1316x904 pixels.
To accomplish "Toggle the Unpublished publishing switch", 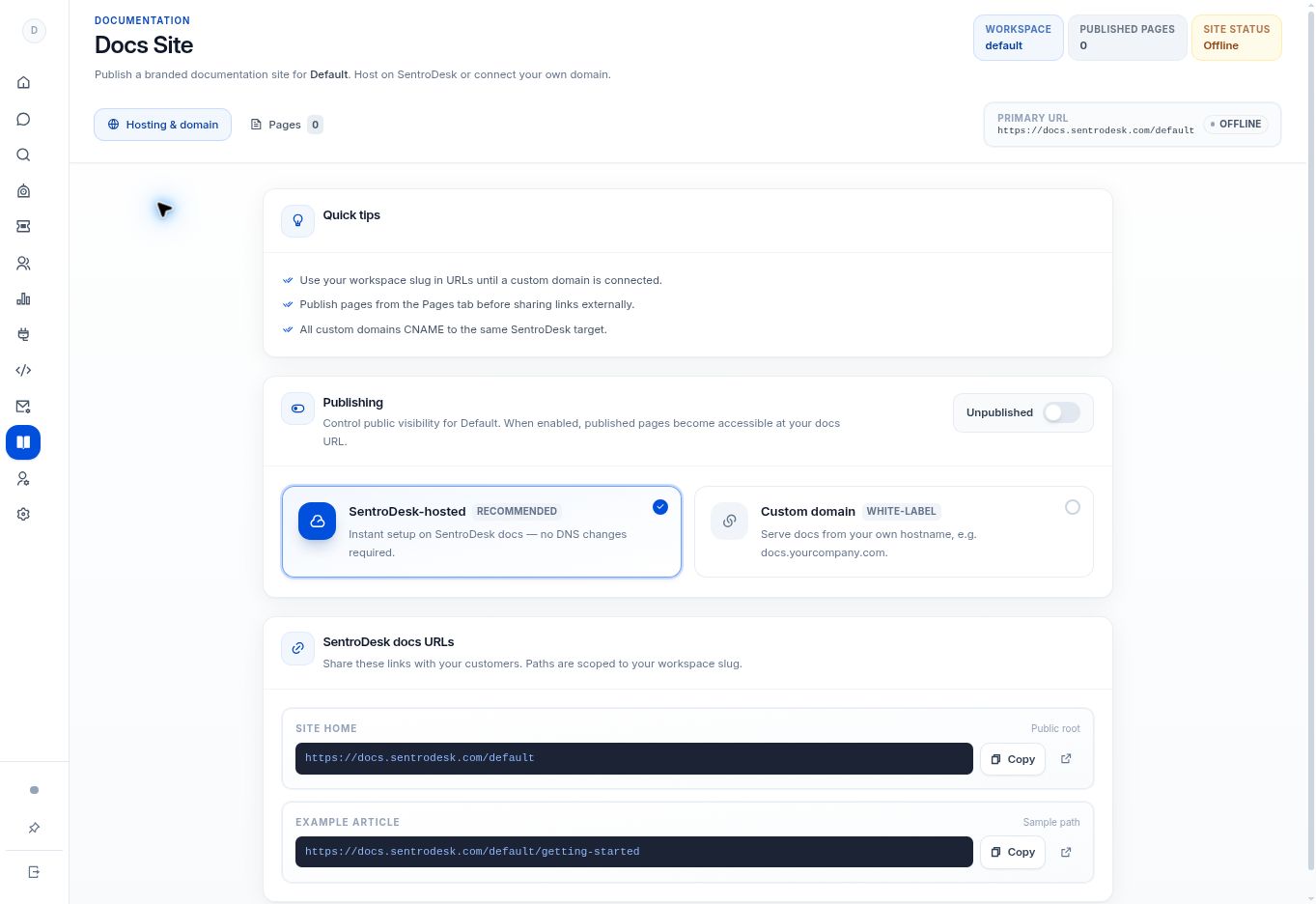I will [1061, 412].
